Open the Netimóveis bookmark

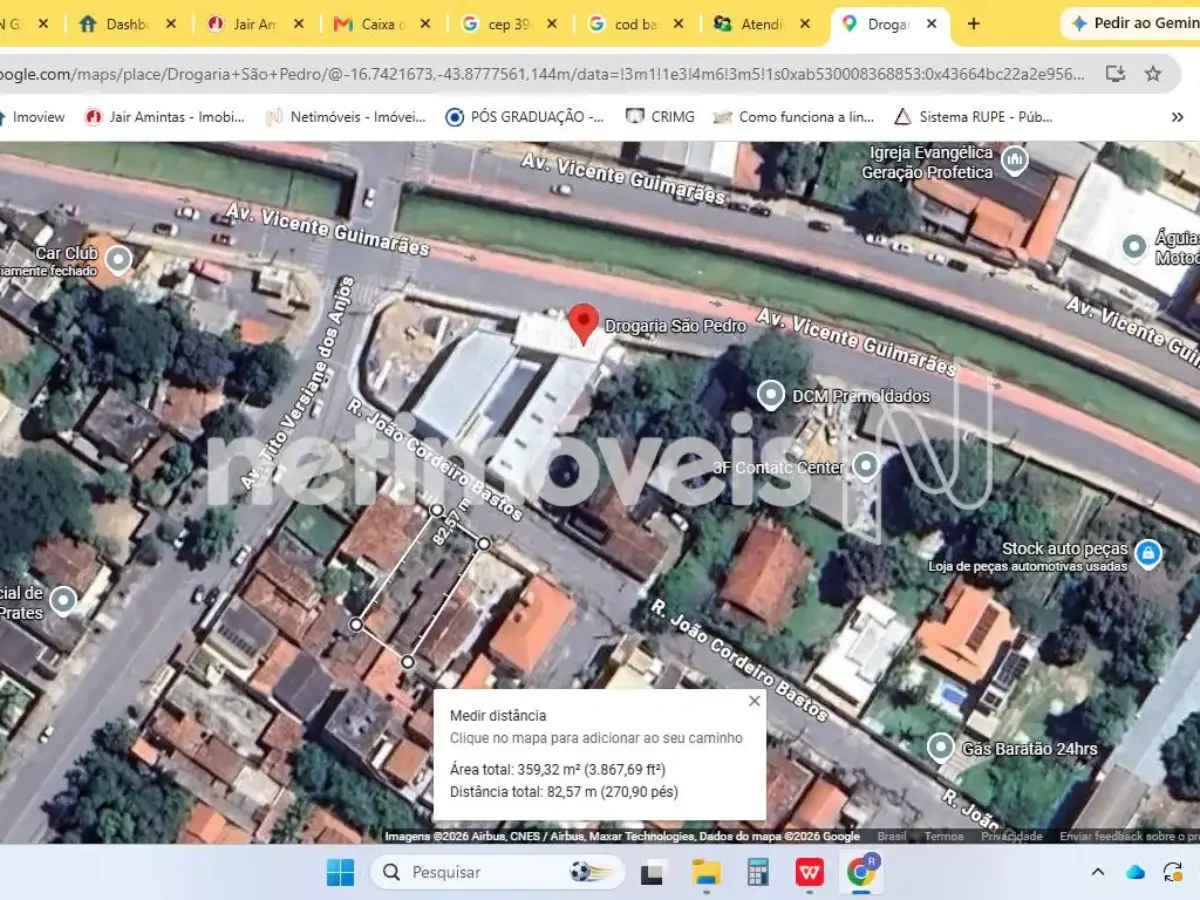coord(346,117)
